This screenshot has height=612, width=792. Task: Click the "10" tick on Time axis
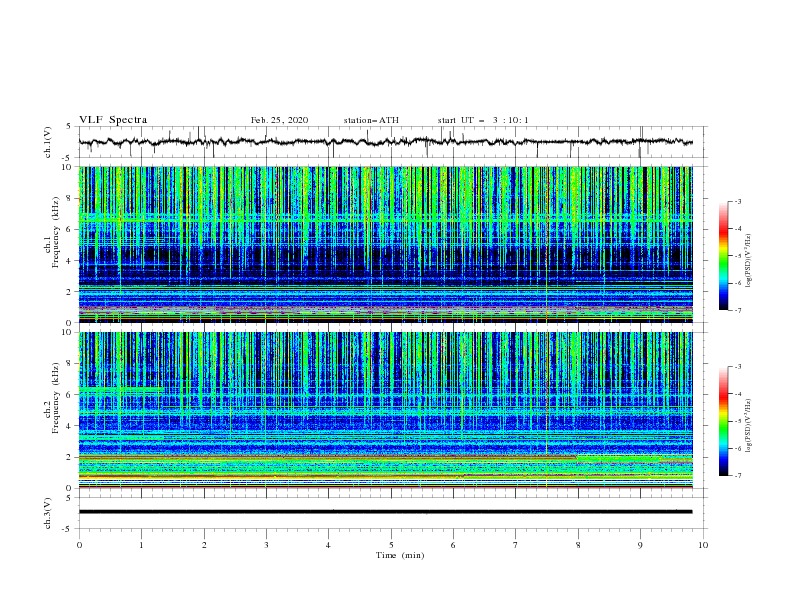(x=703, y=545)
